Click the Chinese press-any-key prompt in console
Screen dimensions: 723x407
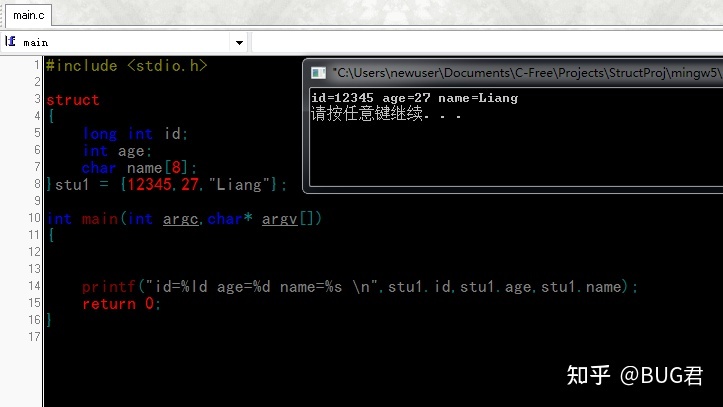pyautogui.click(x=386, y=114)
